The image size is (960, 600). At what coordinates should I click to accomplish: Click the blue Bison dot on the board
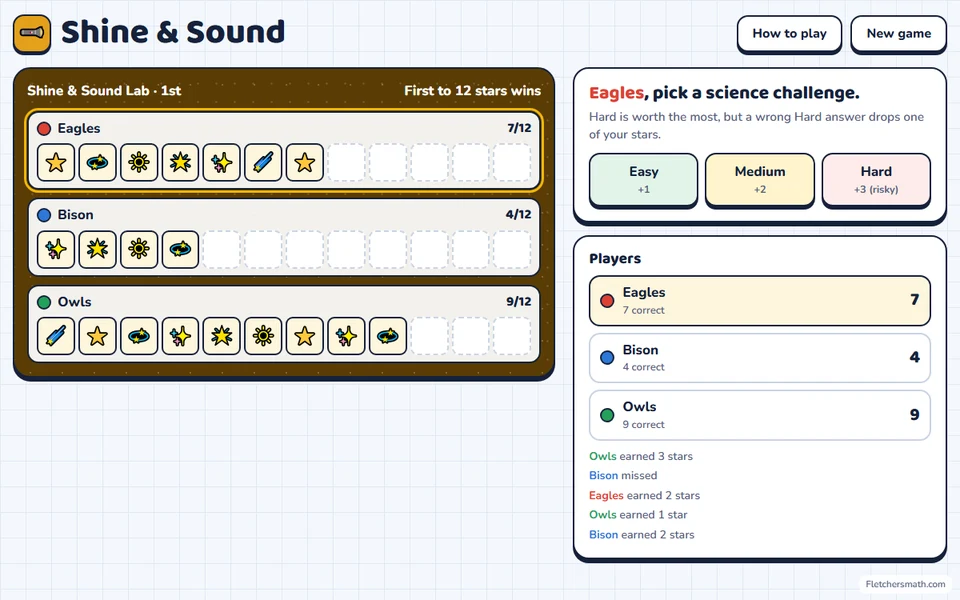coord(44,215)
